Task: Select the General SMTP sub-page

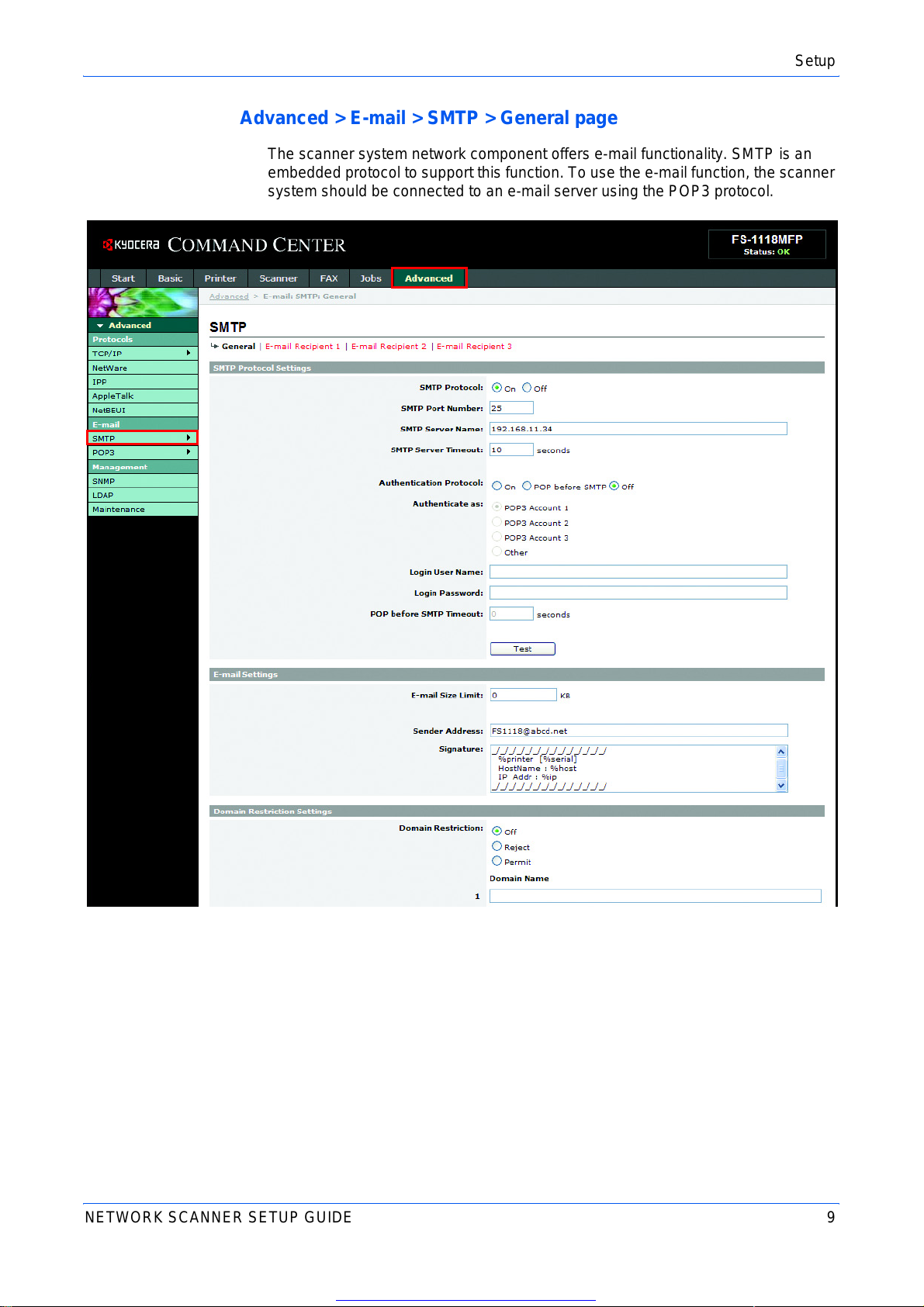Action: 238,347
